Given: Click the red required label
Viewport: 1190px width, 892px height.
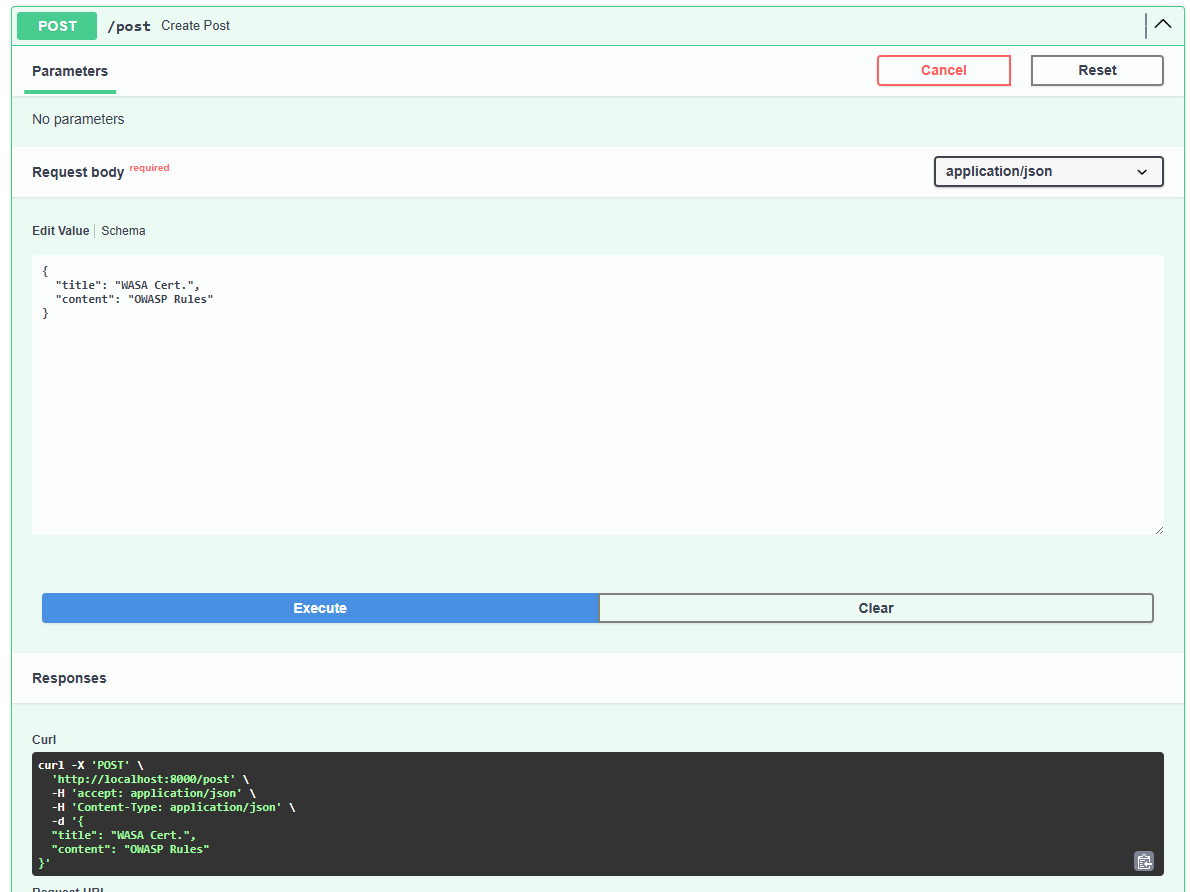Looking at the screenshot, I should point(150,168).
